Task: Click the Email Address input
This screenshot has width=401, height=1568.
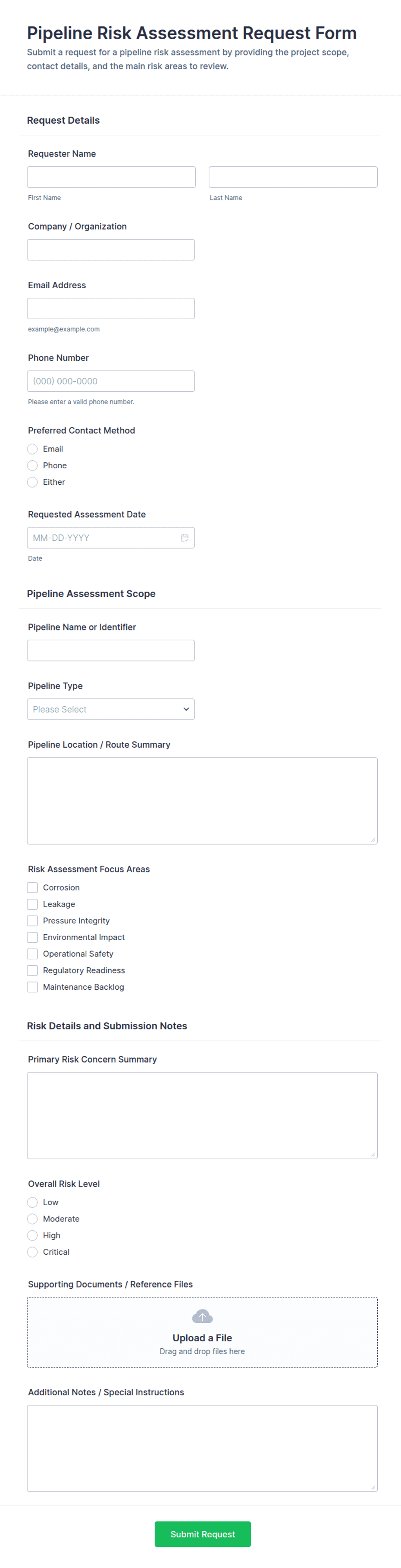Action: tap(111, 309)
